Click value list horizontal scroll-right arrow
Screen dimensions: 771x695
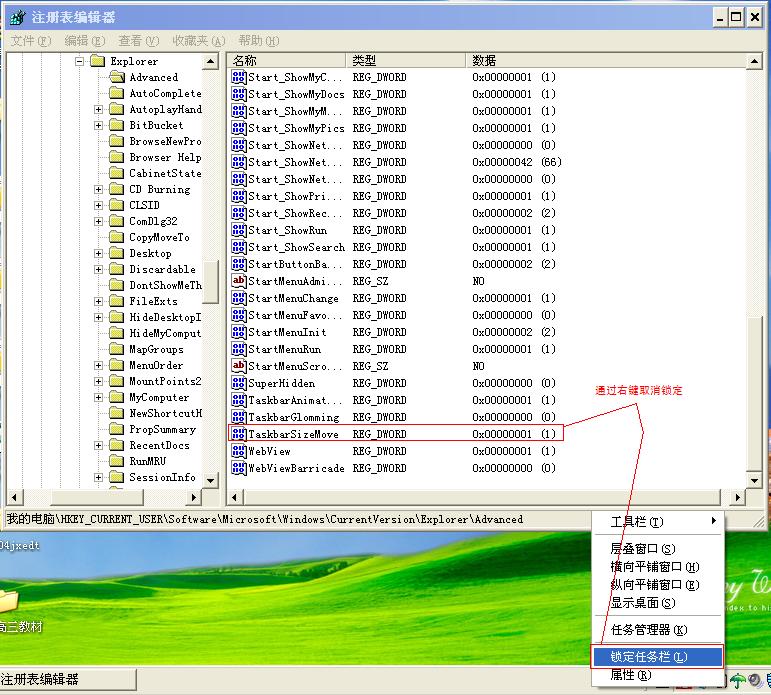point(737,497)
